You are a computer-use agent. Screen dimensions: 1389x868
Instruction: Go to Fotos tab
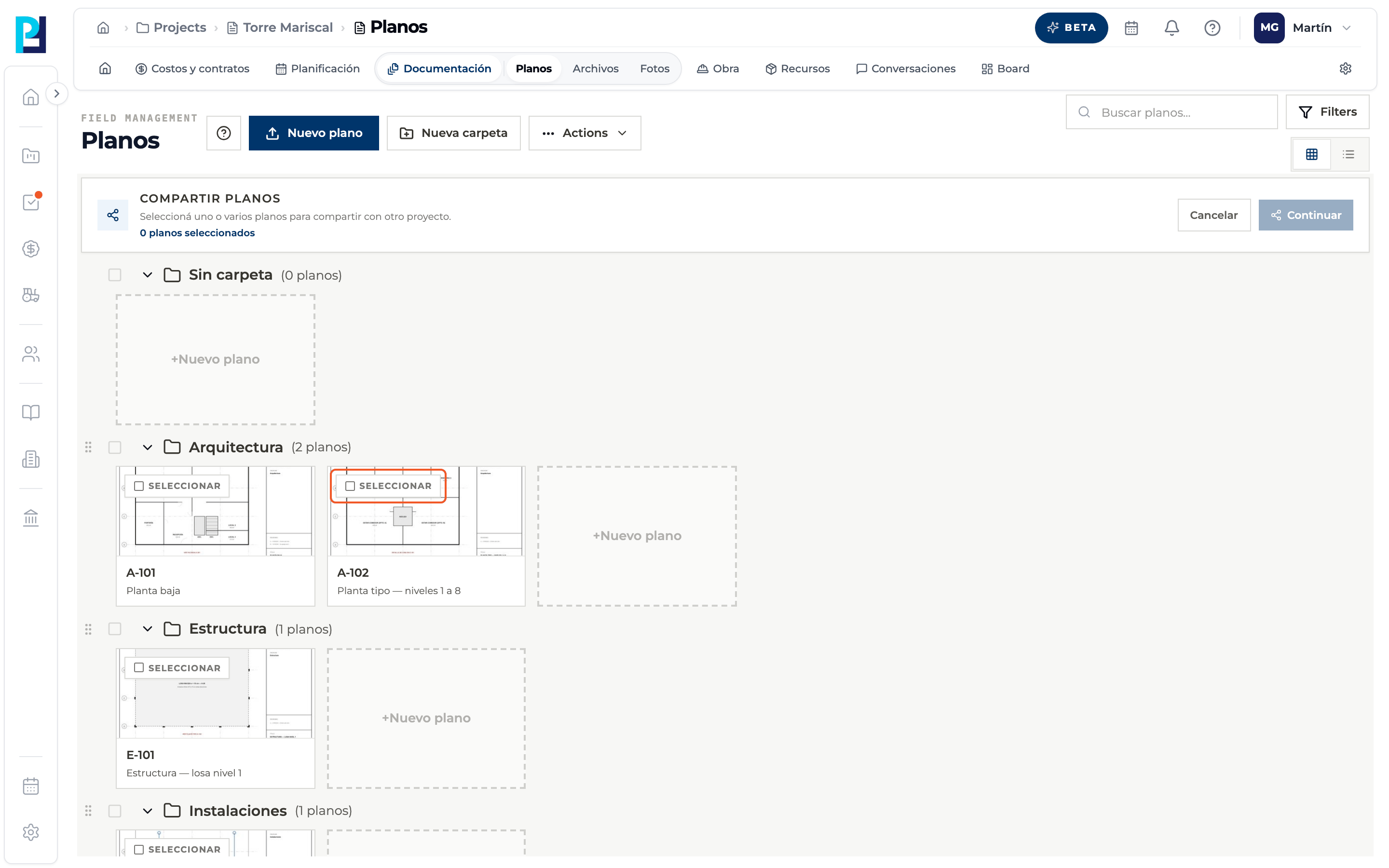tap(654, 68)
